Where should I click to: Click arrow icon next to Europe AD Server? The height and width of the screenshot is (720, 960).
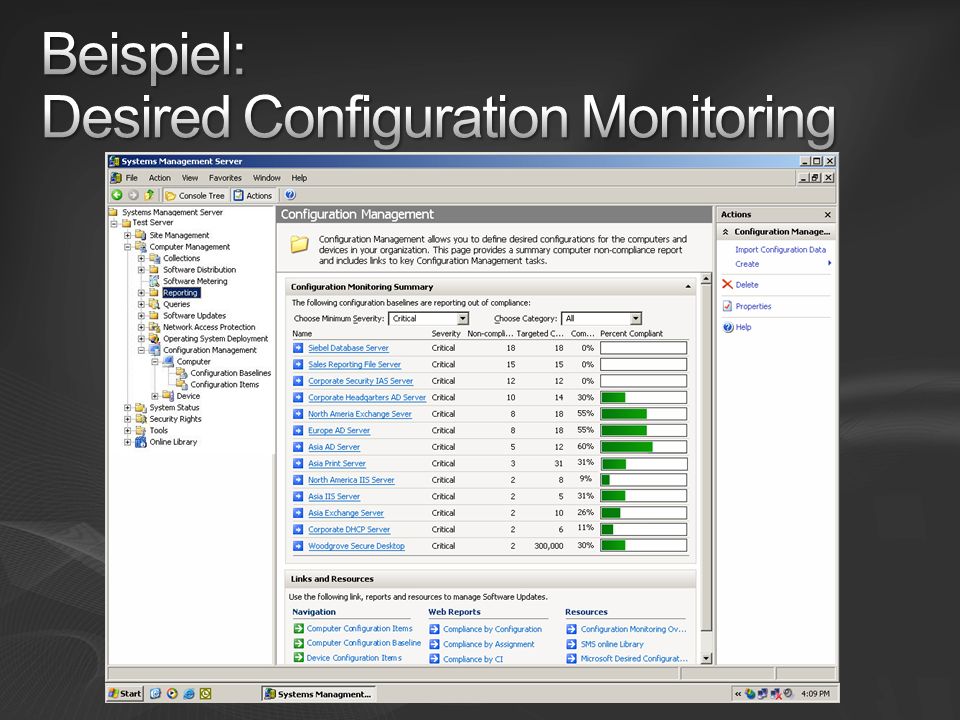tap(298, 430)
